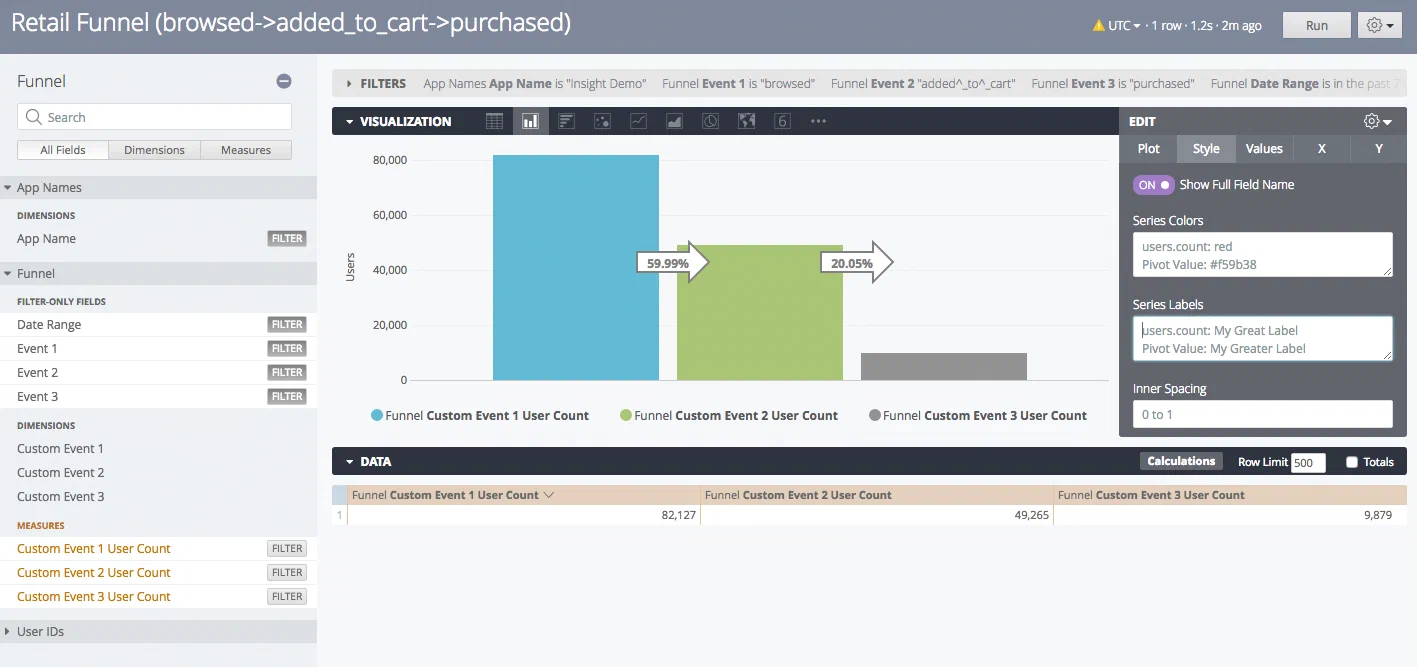
Task: Click the Run button
Action: (1316, 25)
